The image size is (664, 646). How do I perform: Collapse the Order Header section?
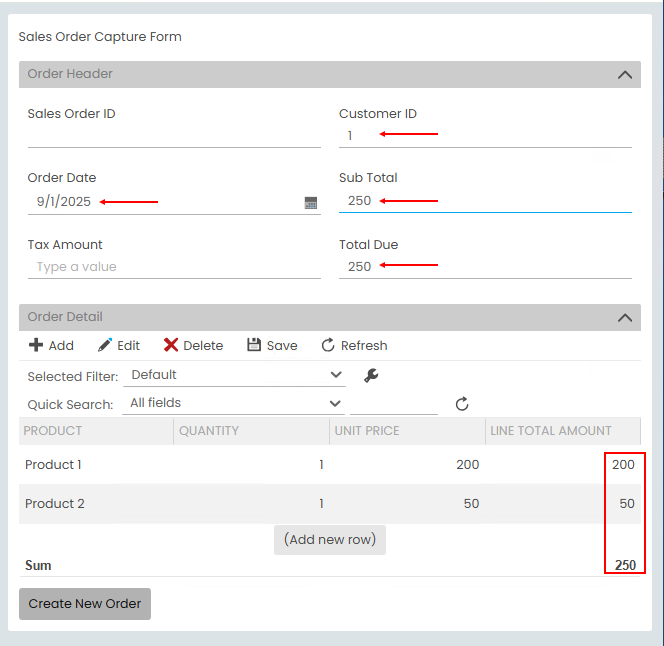click(x=625, y=74)
